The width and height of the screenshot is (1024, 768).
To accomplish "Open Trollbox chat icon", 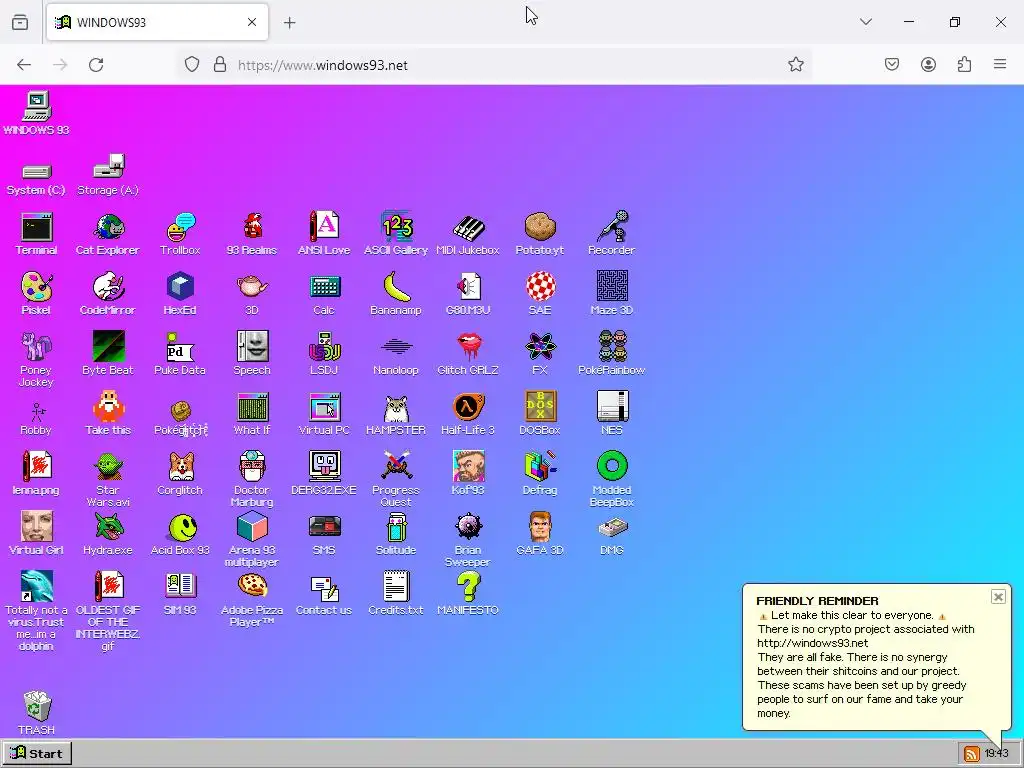I will (180, 228).
